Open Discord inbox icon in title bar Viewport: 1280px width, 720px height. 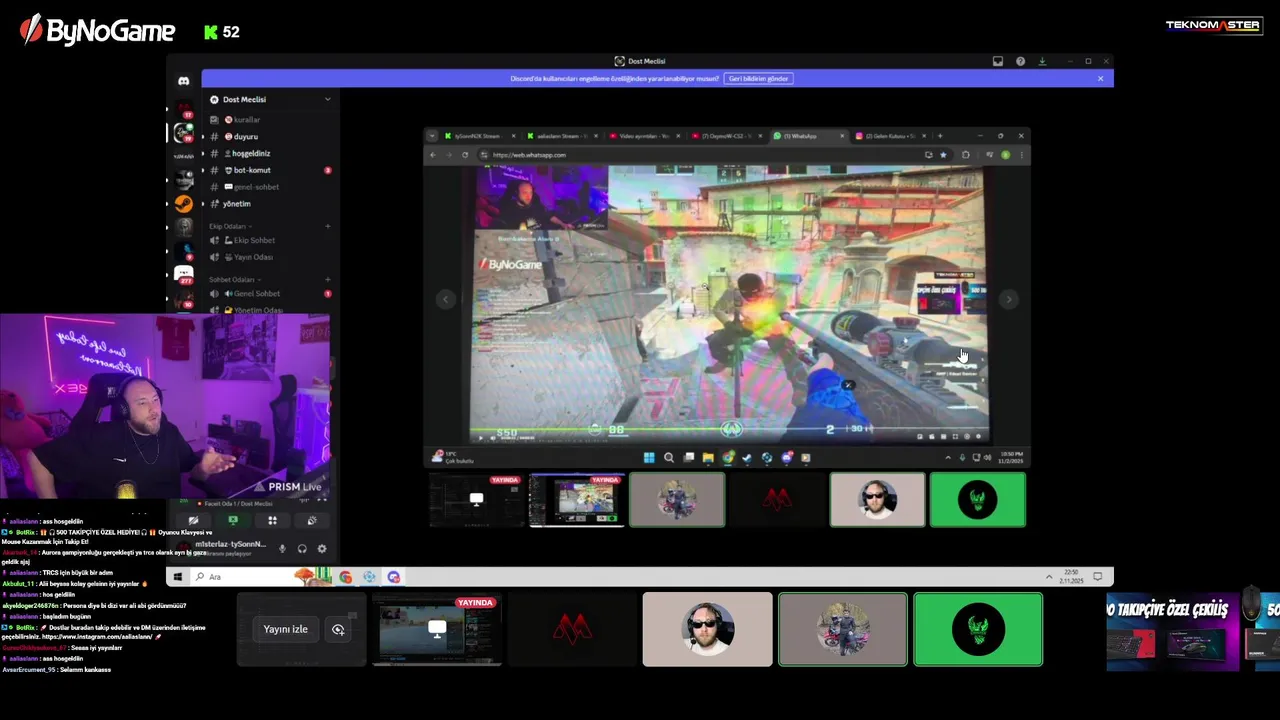(x=997, y=61)
